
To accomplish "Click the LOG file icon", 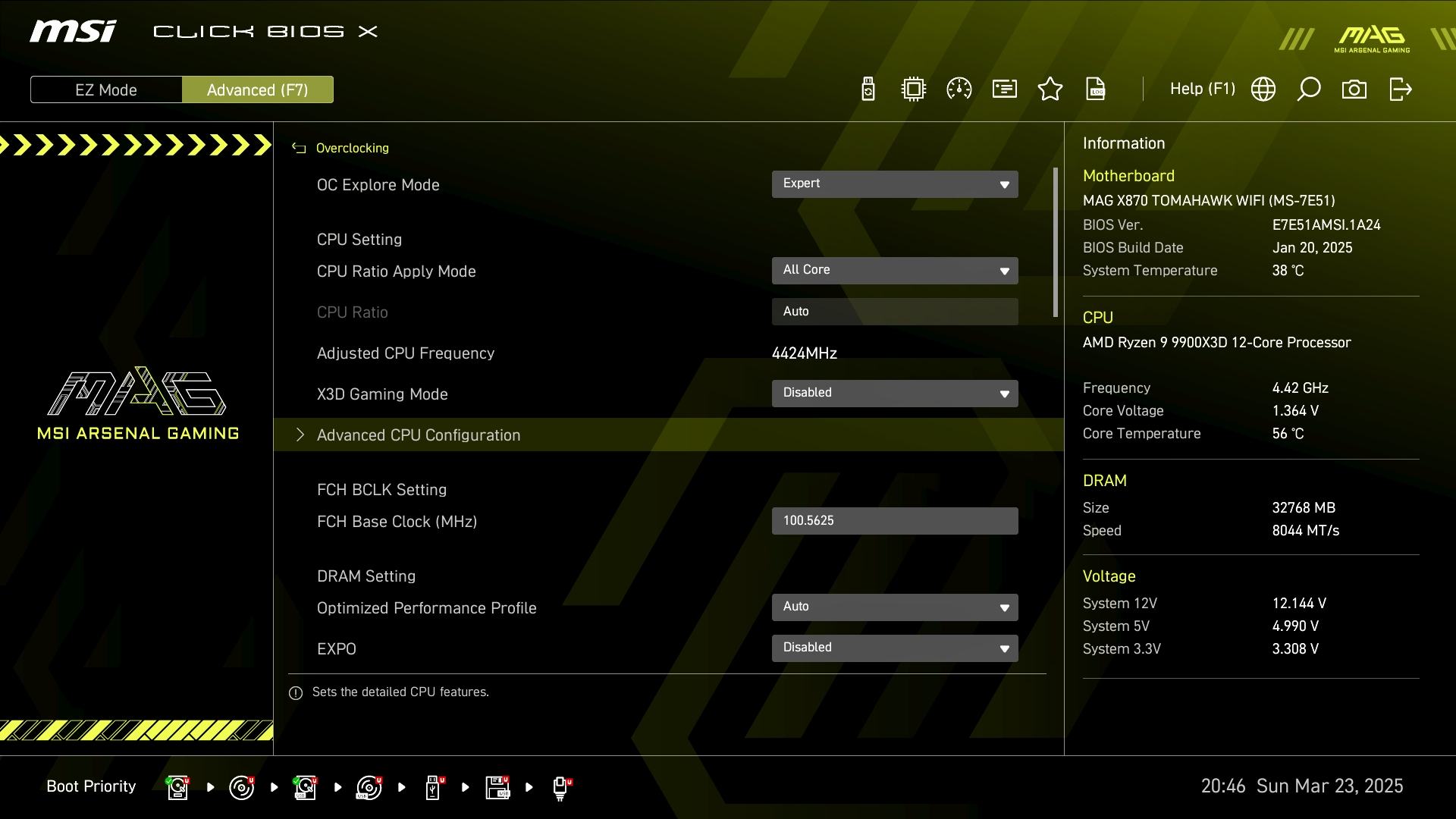I will [1096, 89].
